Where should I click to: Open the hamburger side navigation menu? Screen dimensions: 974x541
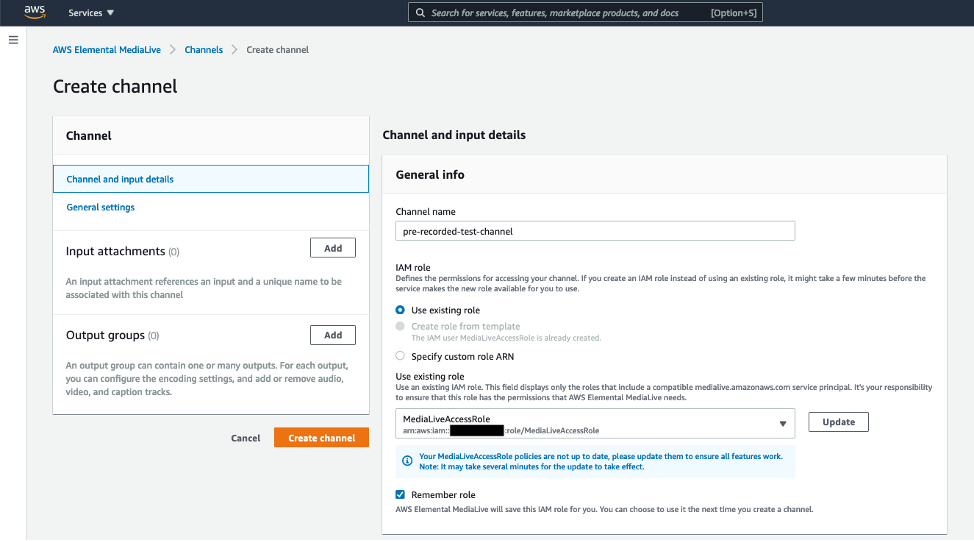[x=13, y=40]
